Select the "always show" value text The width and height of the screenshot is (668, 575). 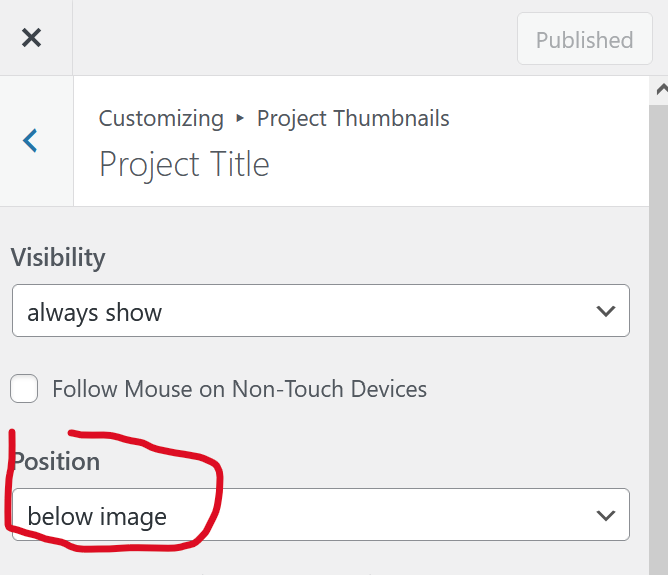click(x=95, y=313)
